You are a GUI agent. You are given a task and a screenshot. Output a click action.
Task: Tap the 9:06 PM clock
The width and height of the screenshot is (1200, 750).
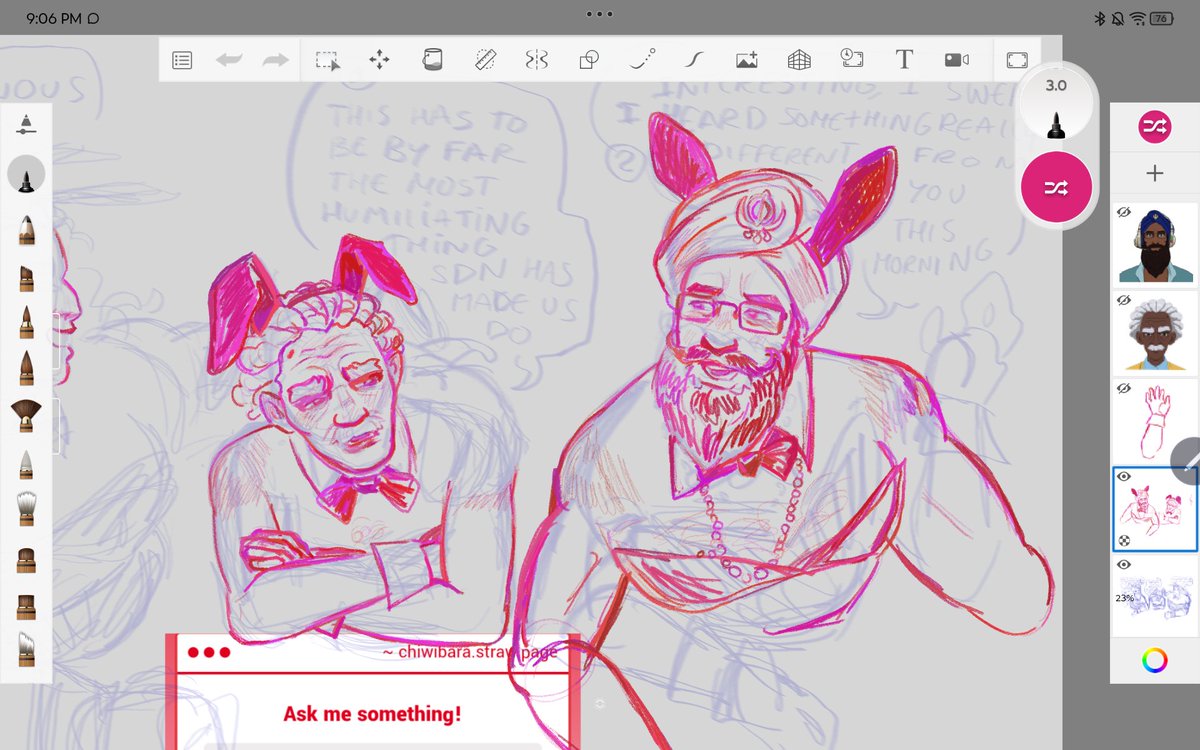coord(54,18)
